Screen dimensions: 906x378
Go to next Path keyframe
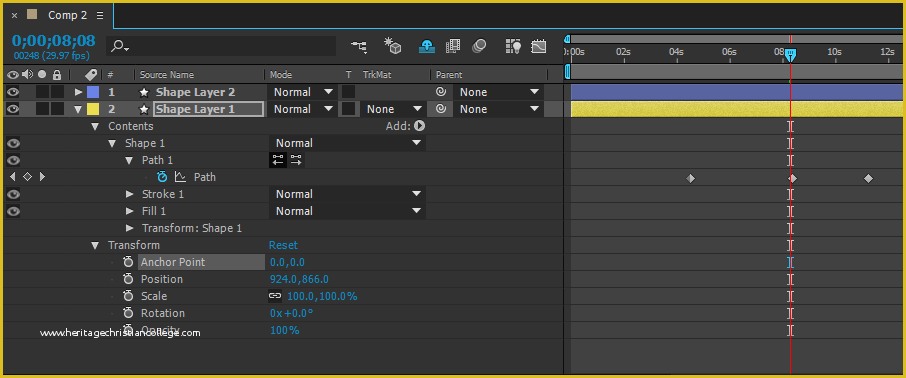[42, 177]
